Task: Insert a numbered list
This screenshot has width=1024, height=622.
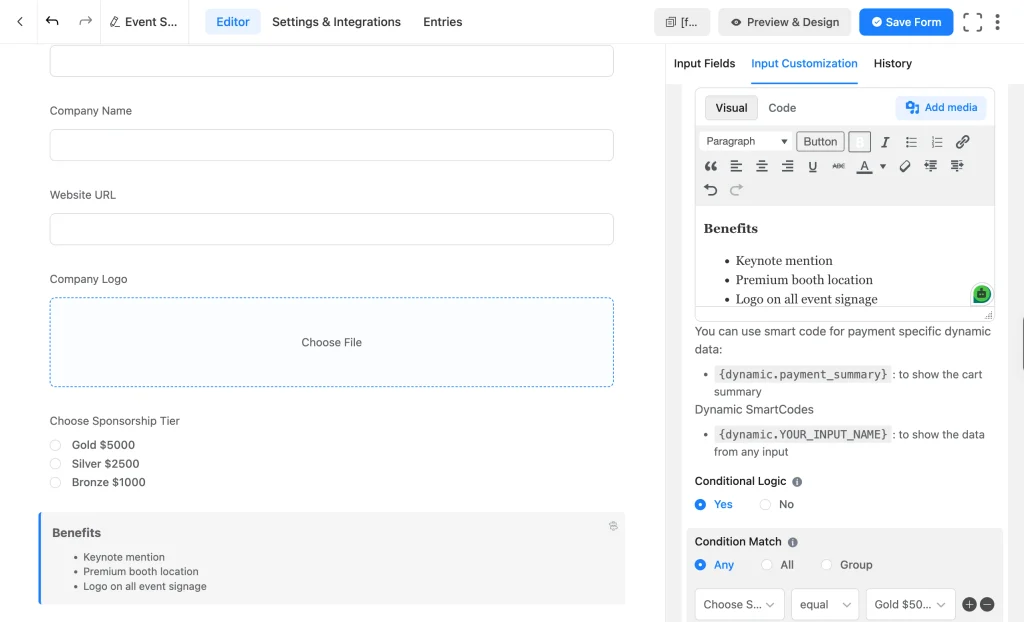Action: click(x=936, y=142)
